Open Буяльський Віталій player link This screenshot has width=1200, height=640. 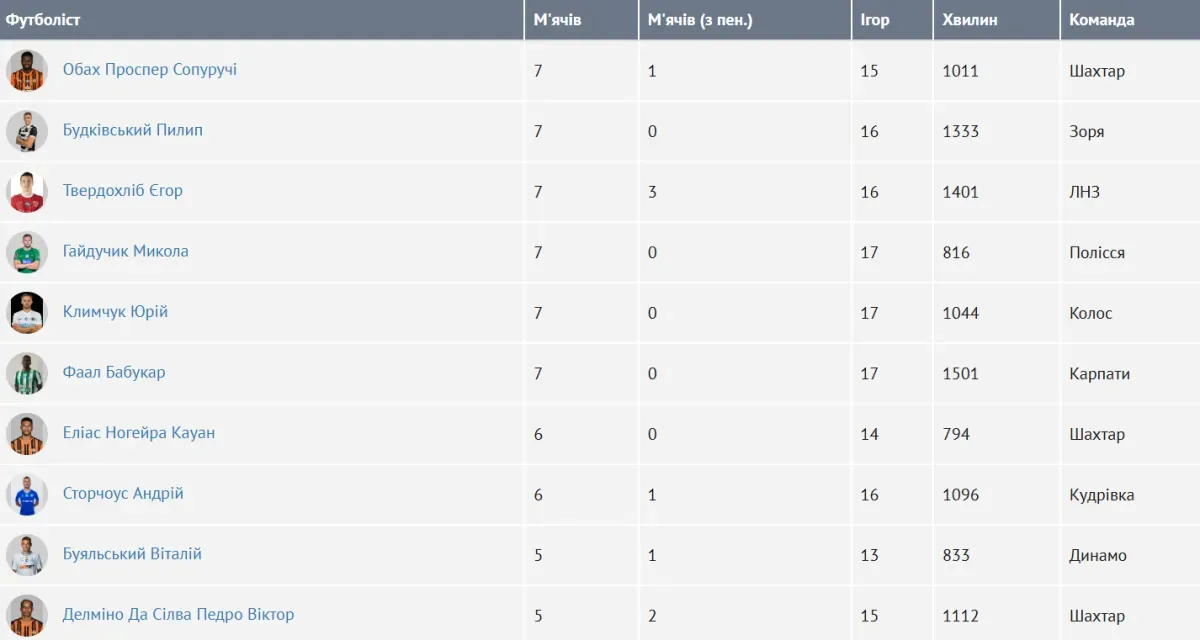point(132,554)
